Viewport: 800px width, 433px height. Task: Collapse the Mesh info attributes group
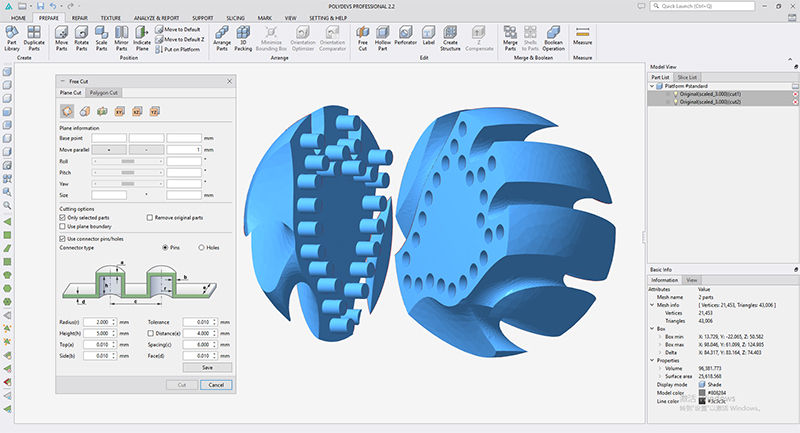[x=652, y=305]
